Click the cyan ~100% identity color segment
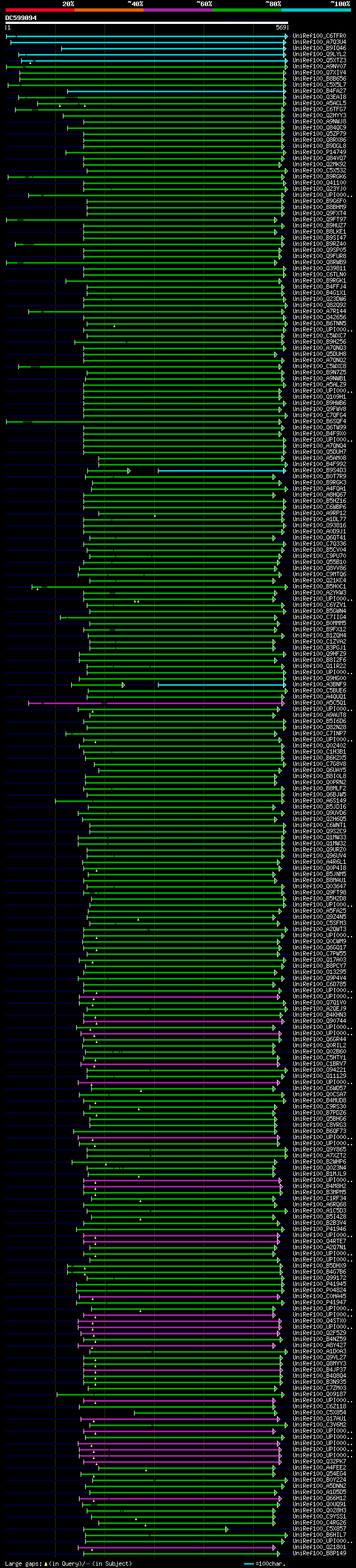356x1568 pixels. [x=316, y=11]
